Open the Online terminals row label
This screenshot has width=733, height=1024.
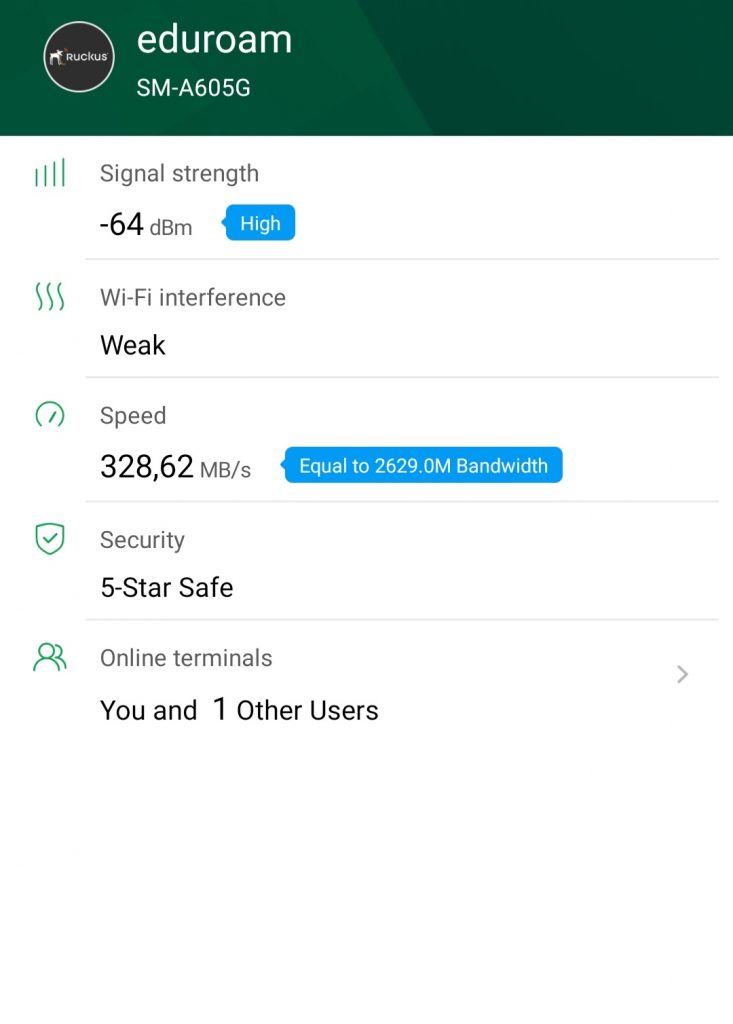point(186,658)
